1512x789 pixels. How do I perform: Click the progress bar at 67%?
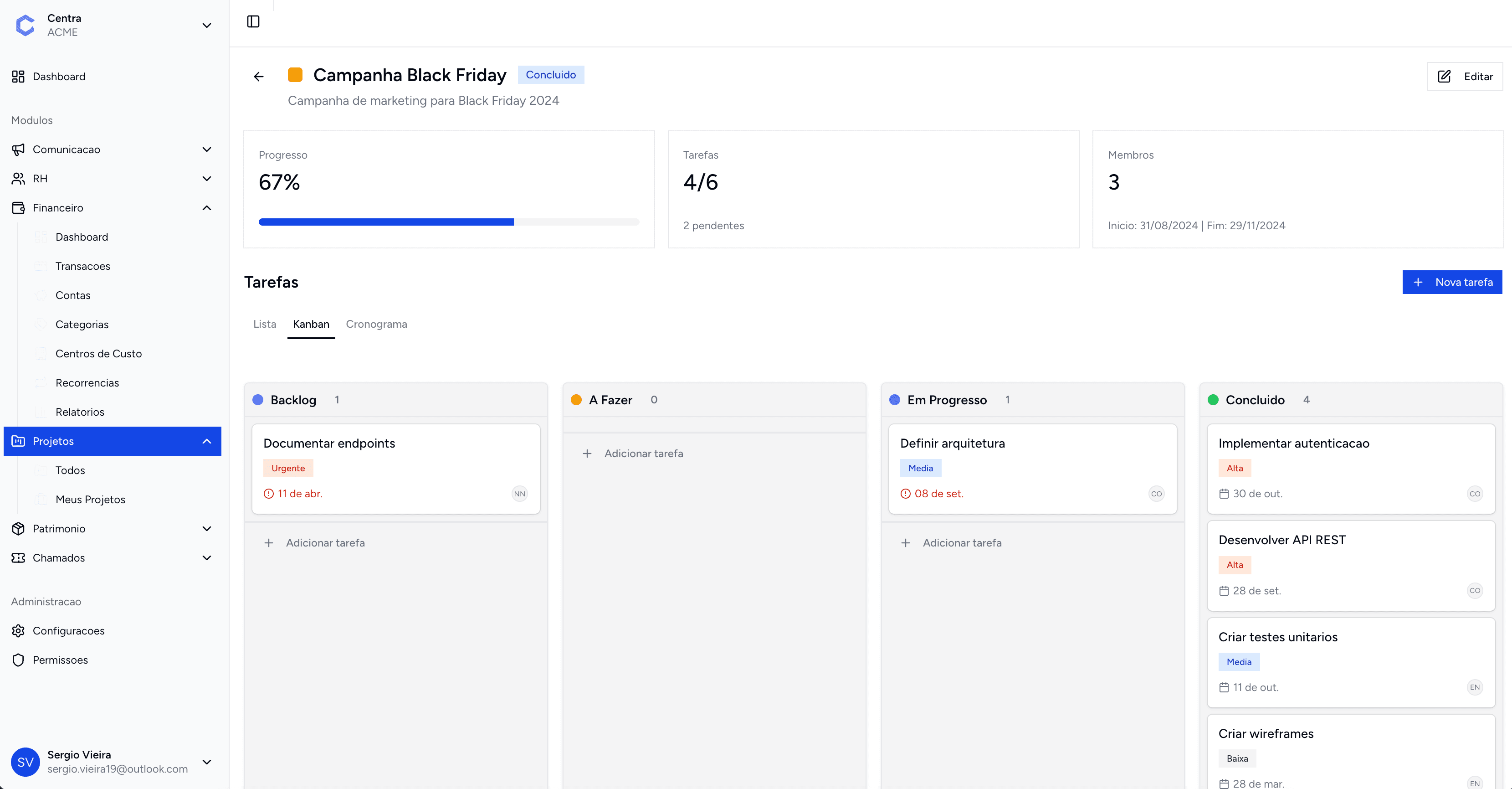pyautogui.click(x=448, y=222)
